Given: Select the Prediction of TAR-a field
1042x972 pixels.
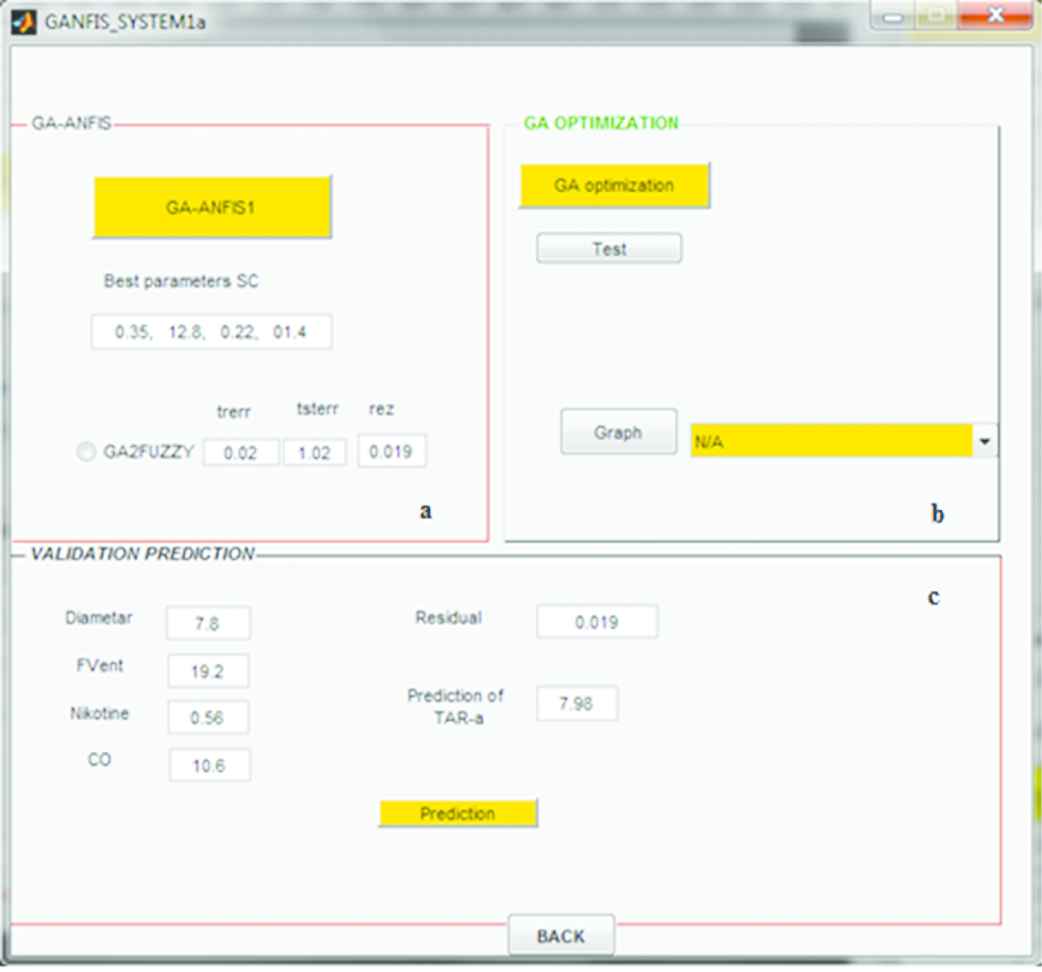Looking at the screenshot, I should tap(577, 703).
